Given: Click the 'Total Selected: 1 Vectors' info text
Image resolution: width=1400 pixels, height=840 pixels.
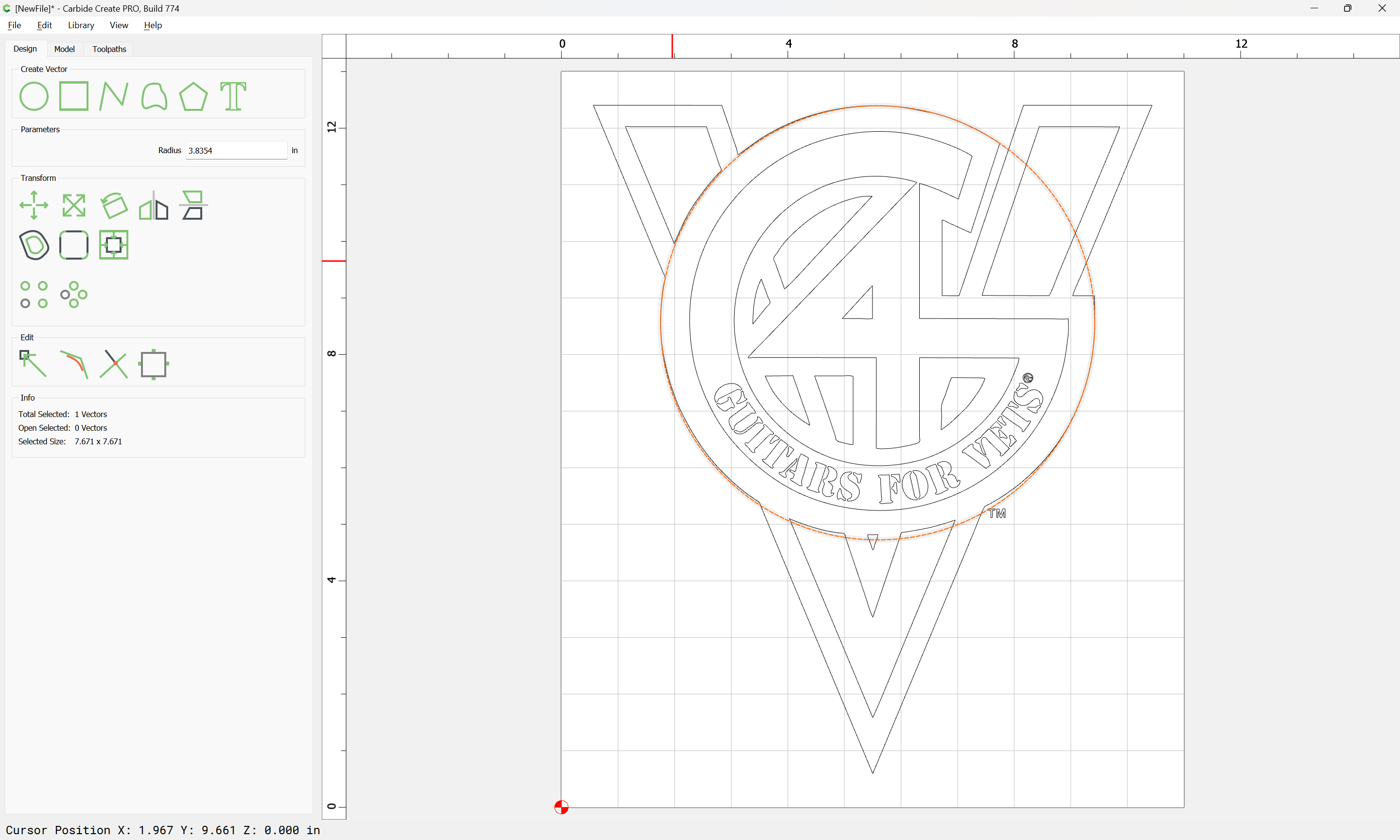Looking at the screenshot, I should pyautogui.click(x=63, y=414).
